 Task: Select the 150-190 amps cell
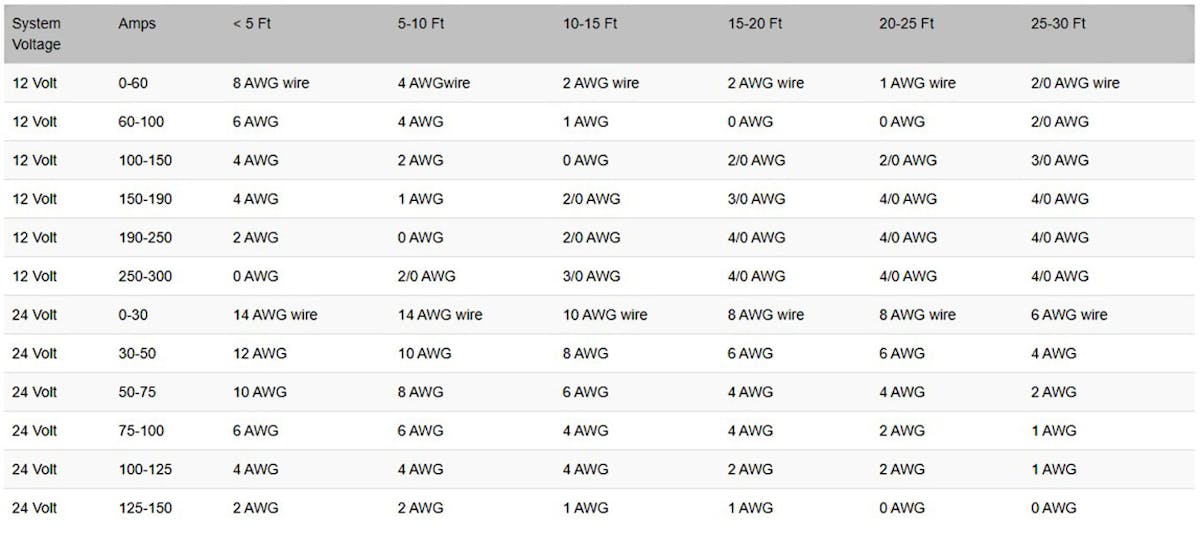pos(145,199)
